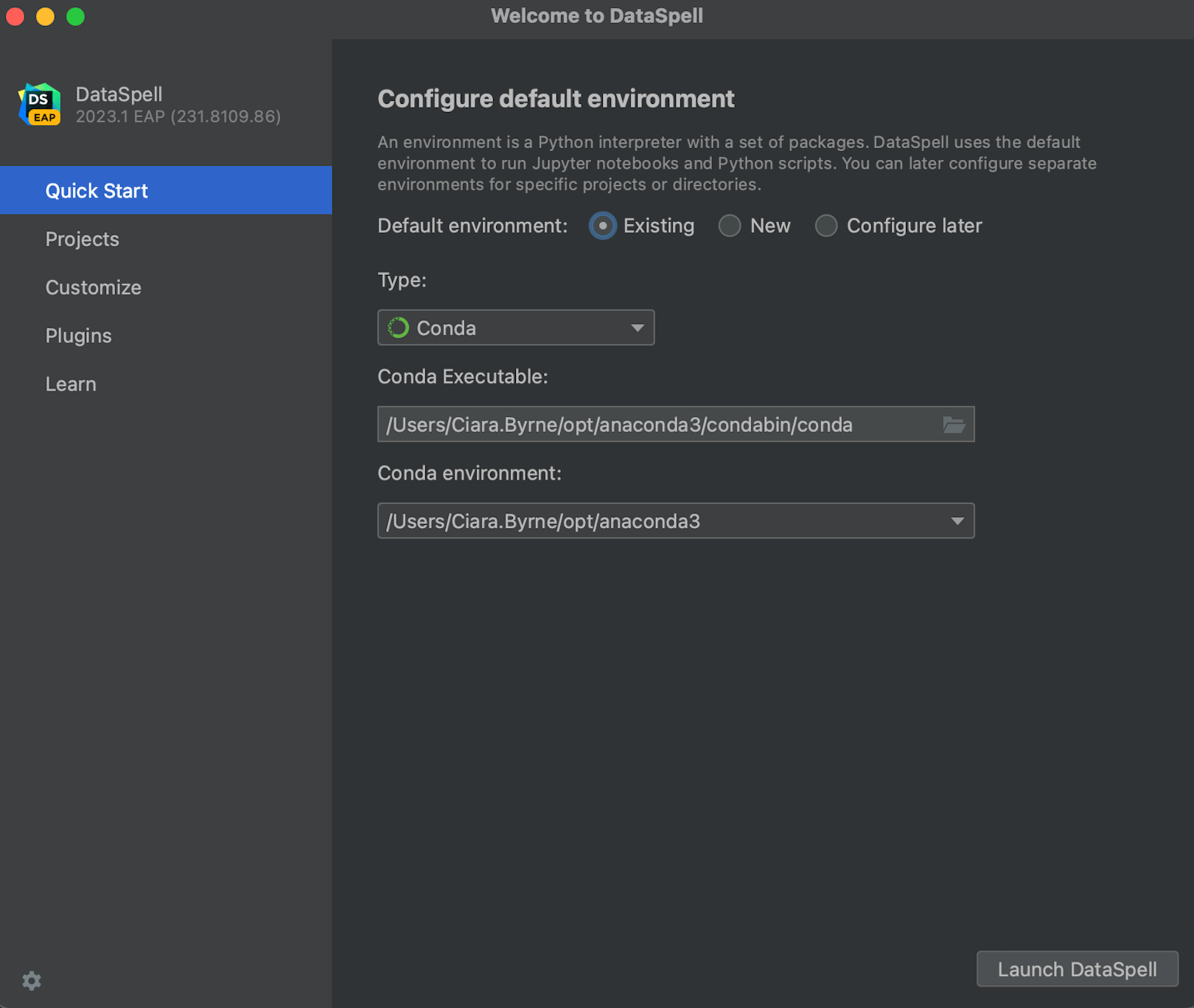The height and width of the screenshot is (1008, 1194).
Task: Navigate to the Learn section
Action: pyautogui.click(x=71, y=385)
